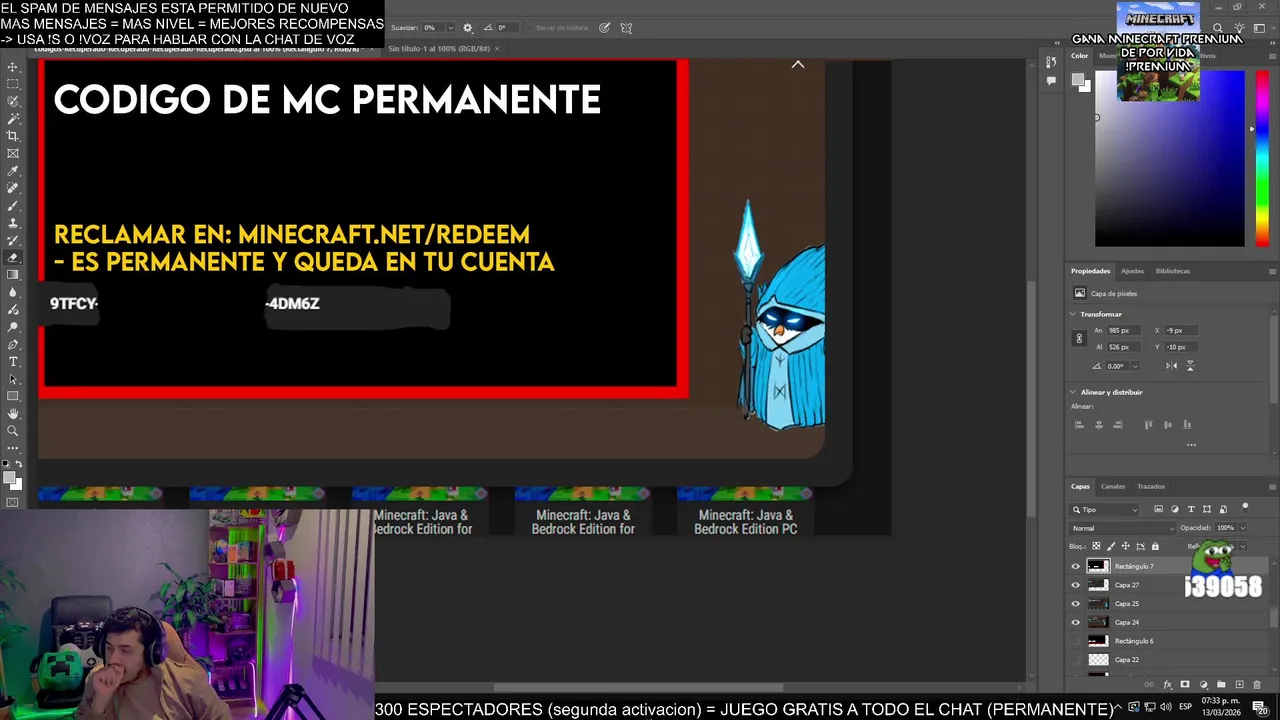Select the Blur tool
Viewport: 1280px width, 720px height.
(13, 292)
